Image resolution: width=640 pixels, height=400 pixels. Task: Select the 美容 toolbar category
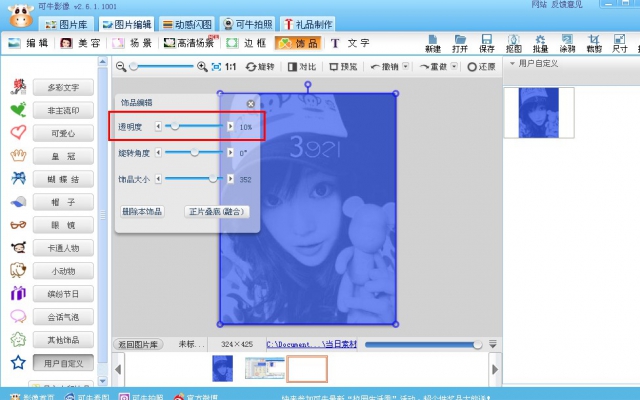coord(80,43)
